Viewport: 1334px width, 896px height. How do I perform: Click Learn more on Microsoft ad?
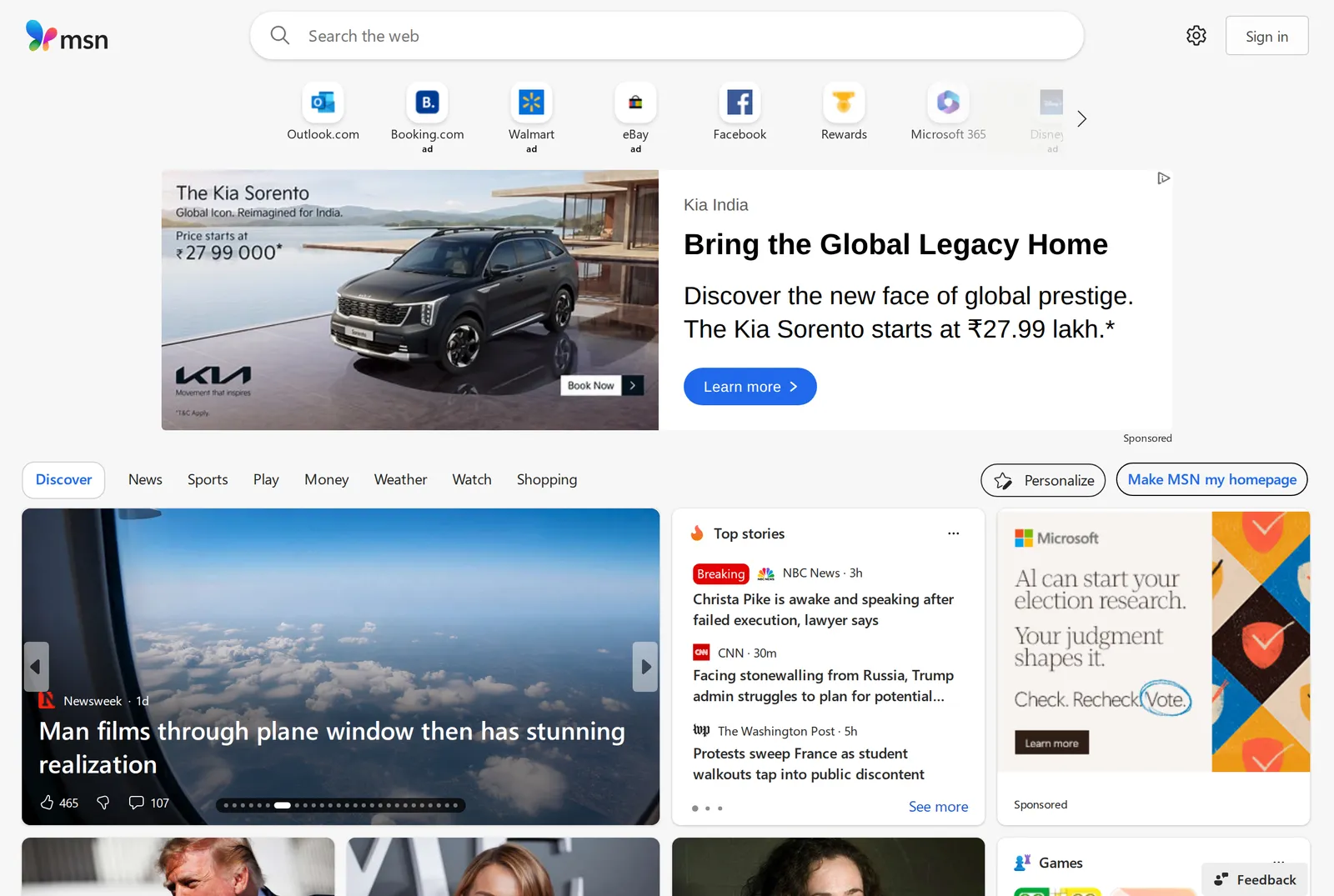click(1051, 743)
